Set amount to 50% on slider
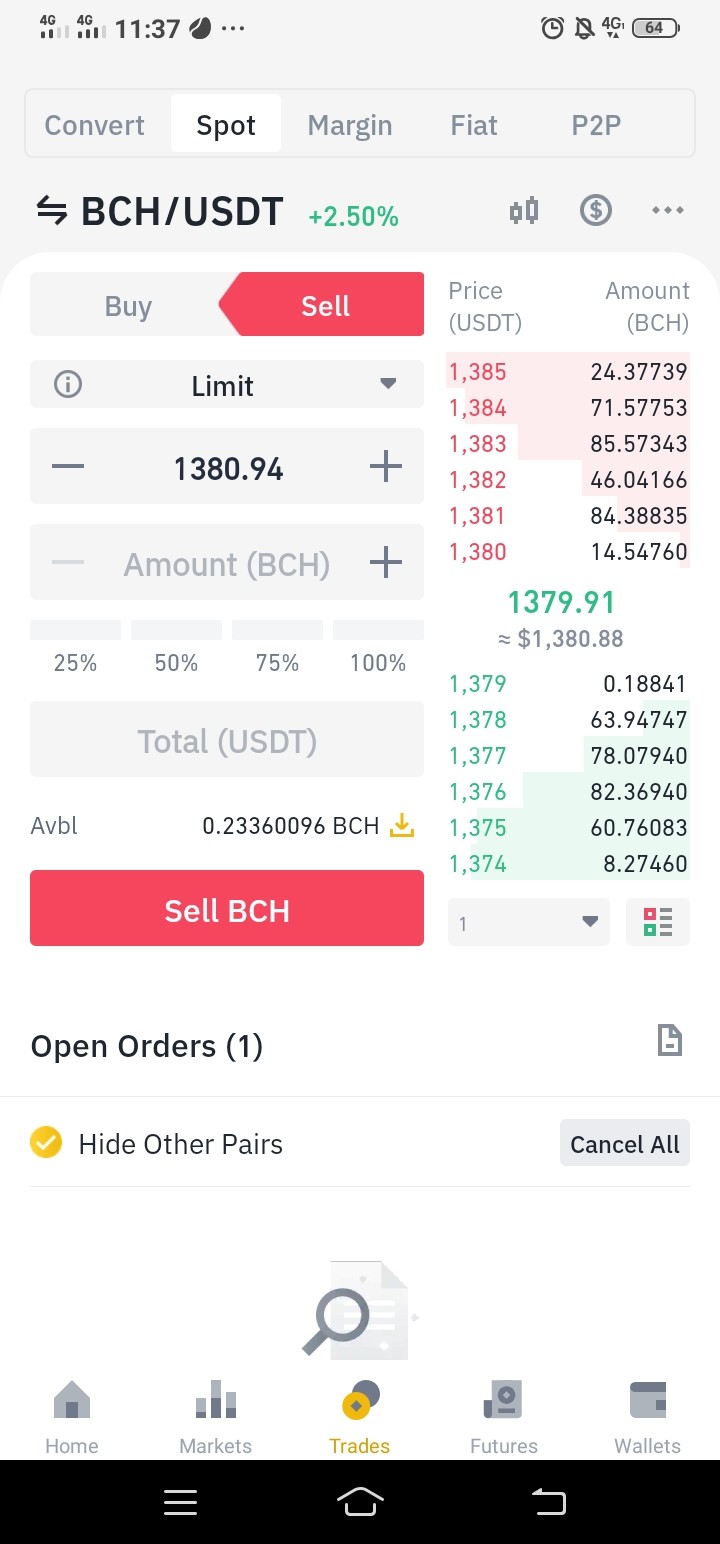 (x=176, y=648)
